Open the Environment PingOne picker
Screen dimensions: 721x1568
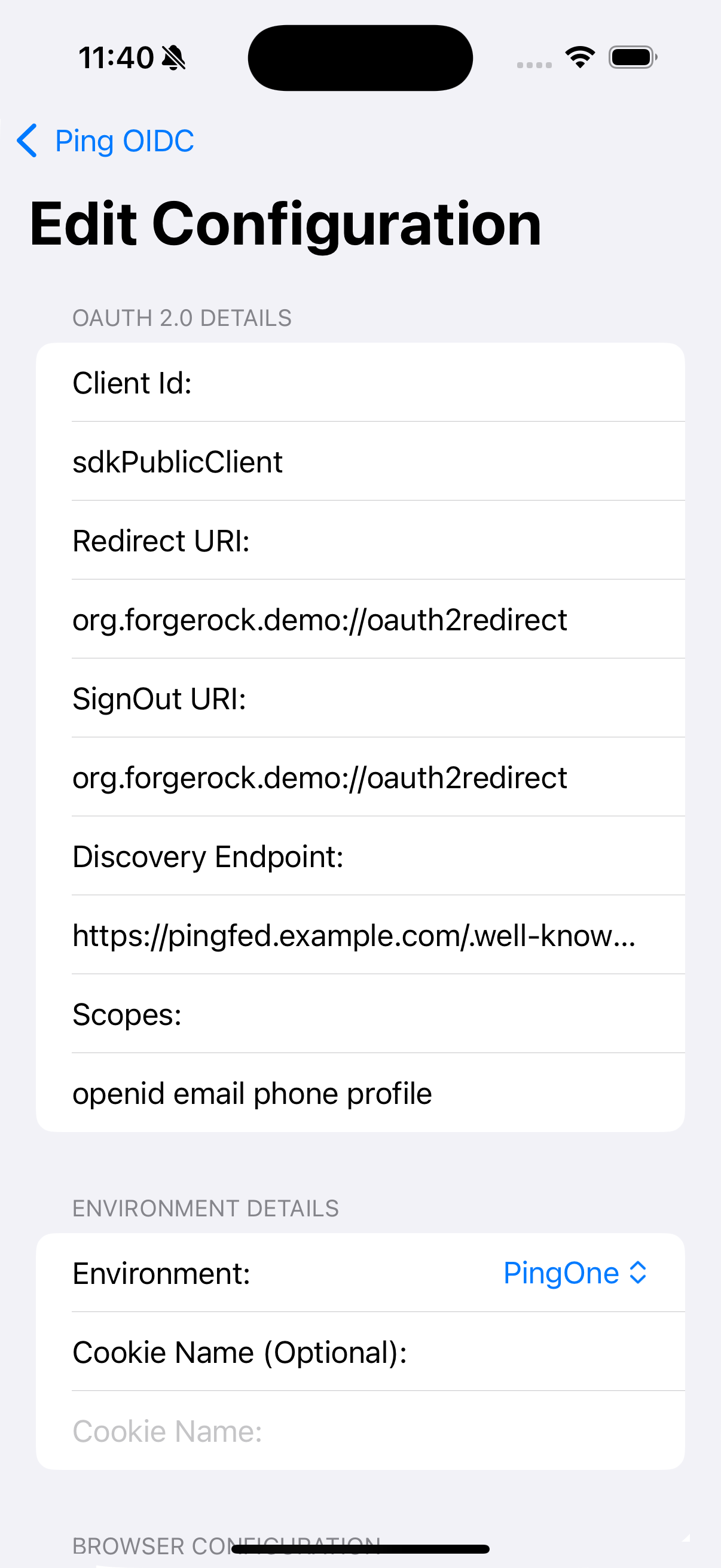[560, 1273]
